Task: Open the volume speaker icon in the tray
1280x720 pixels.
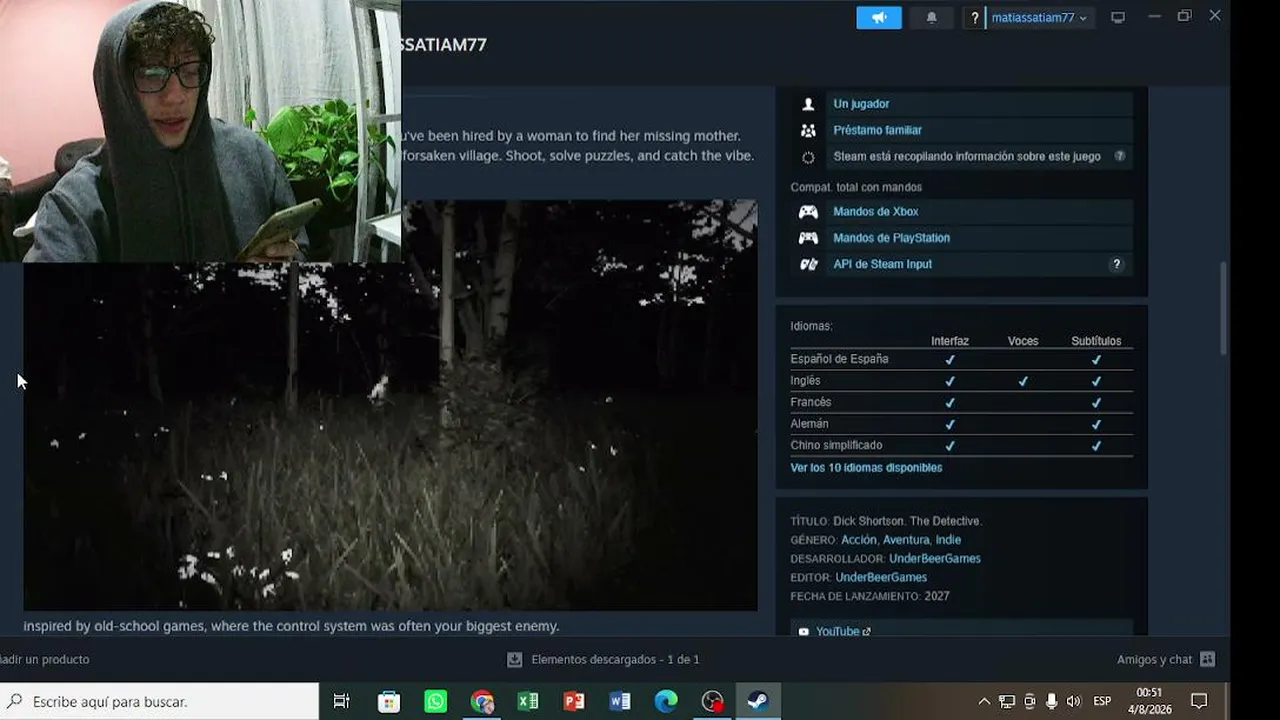Action: 1074,701
